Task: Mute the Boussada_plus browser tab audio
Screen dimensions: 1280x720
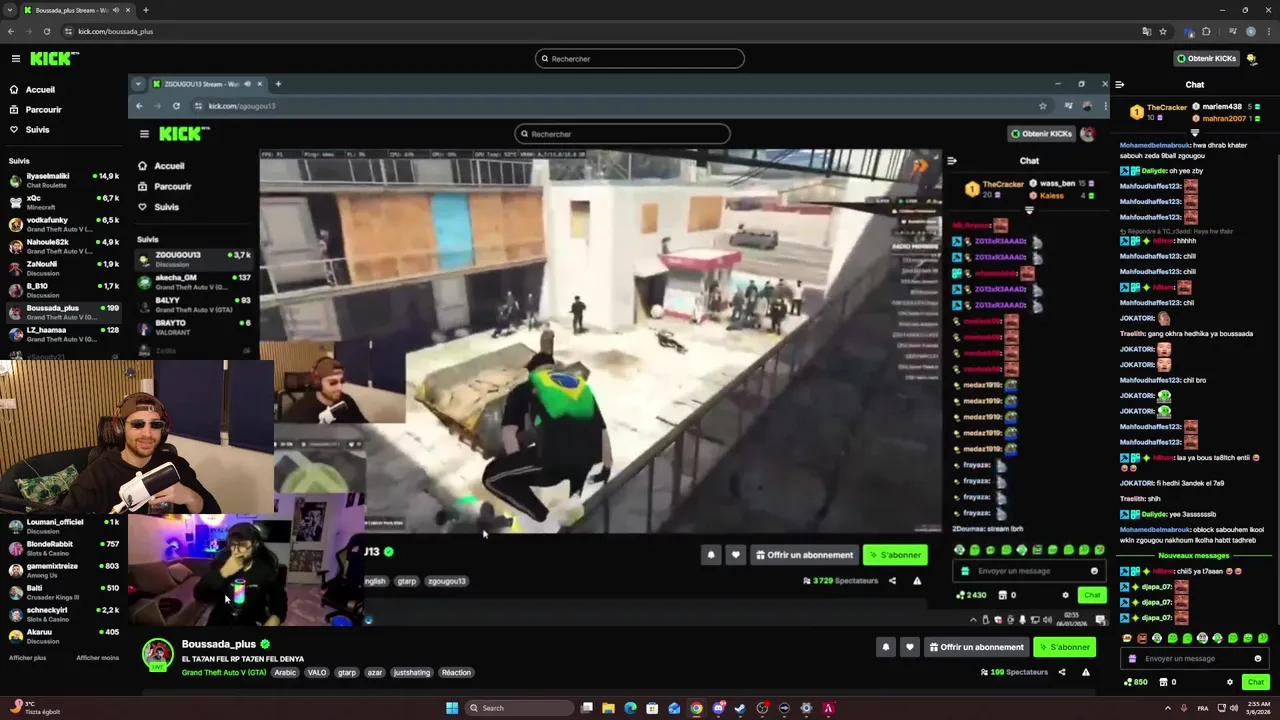Action: (117, 10)
